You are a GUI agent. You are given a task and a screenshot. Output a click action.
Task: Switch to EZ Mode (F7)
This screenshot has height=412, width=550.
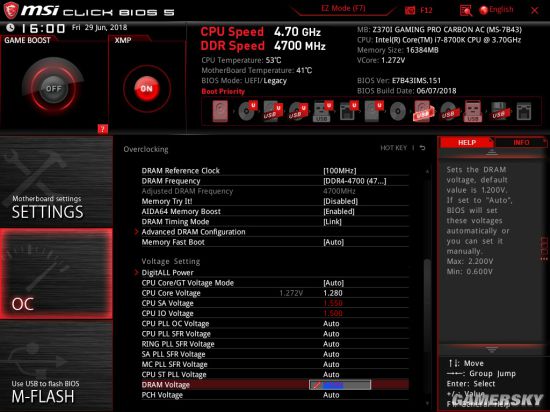point(343,8)
